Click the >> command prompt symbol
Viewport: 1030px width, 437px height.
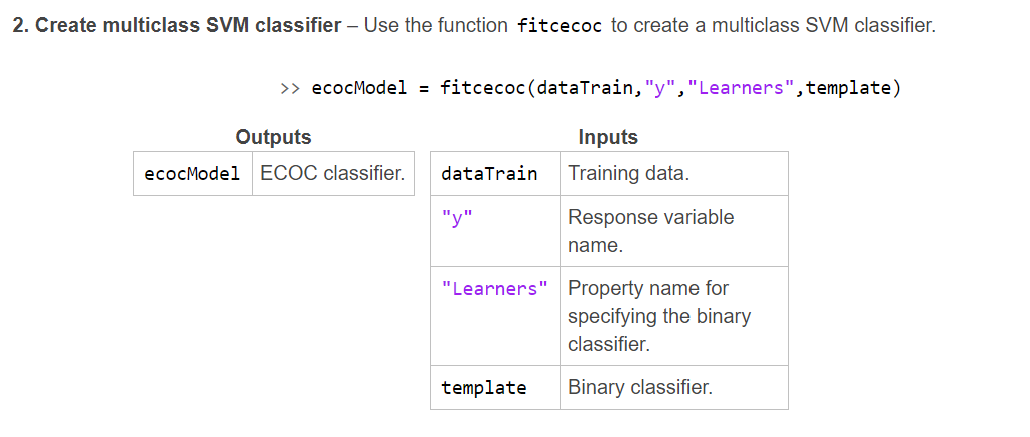pos(290,88)
